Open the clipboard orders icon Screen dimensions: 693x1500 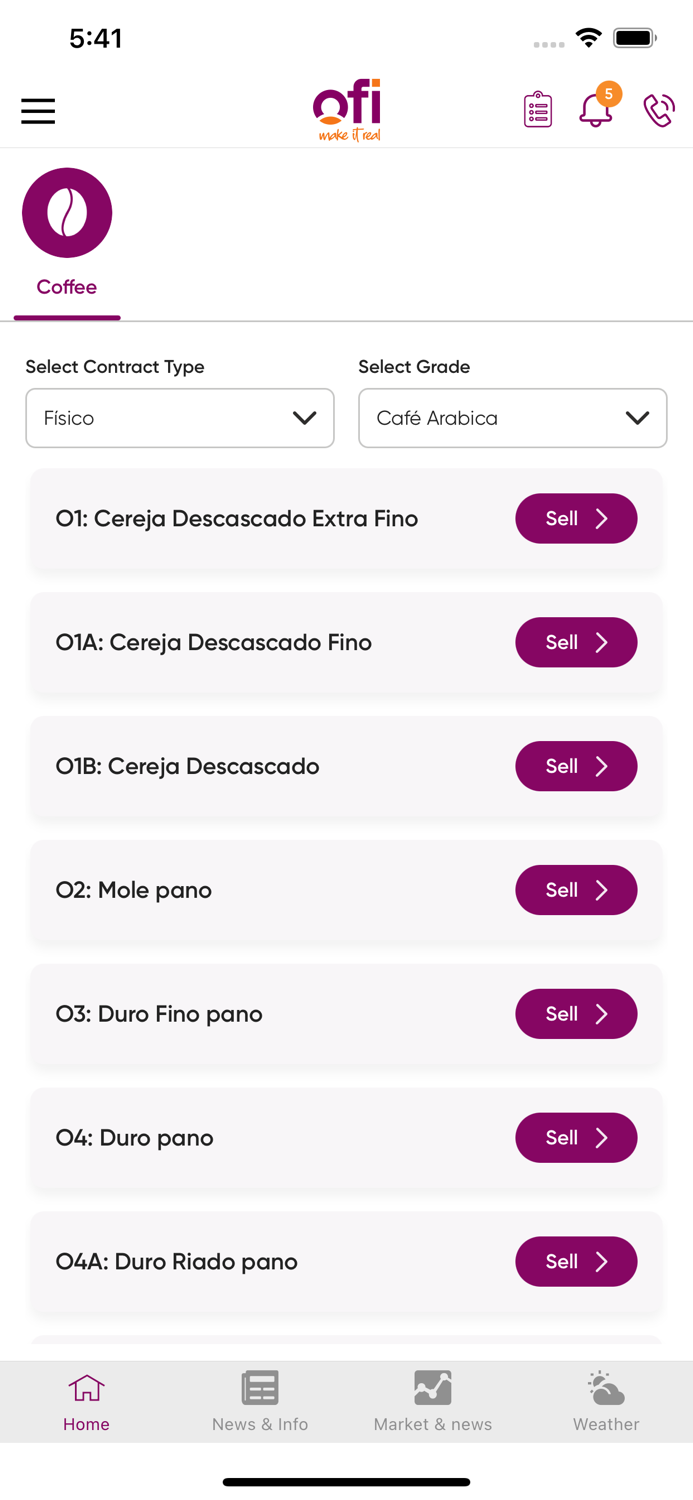tap(537, 109)
